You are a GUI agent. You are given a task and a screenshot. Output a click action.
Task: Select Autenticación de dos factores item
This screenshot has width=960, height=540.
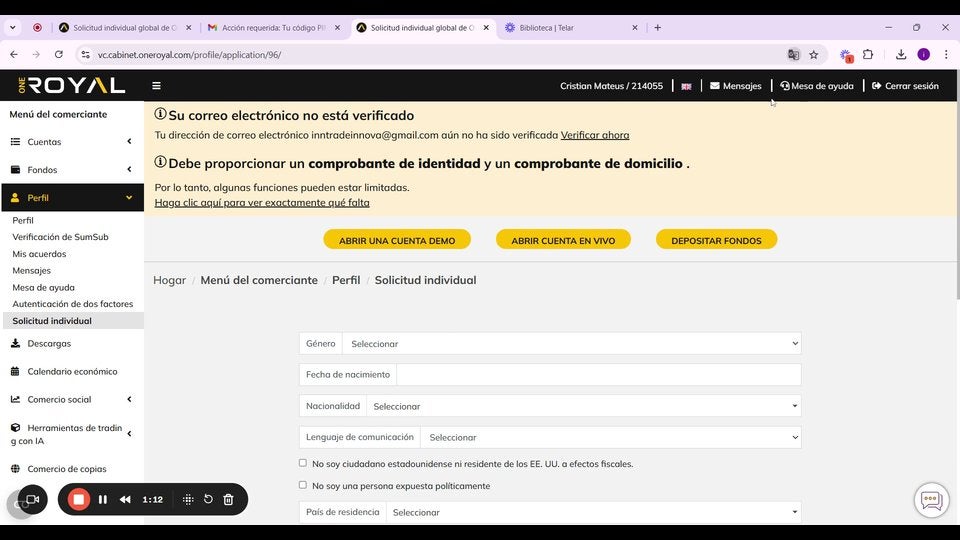[72, 304]
